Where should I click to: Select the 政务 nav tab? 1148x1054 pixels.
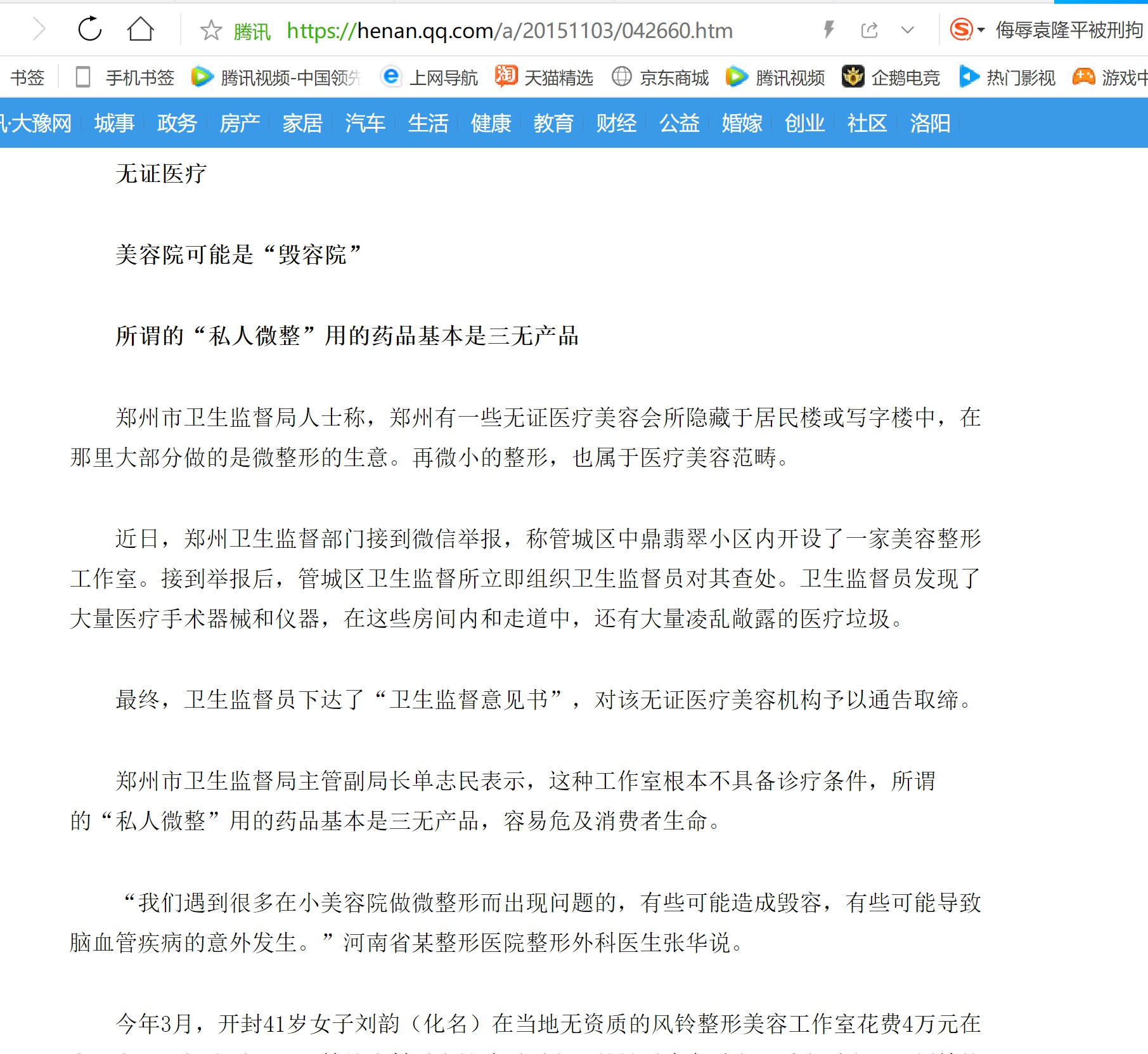(x=177, y=123)
